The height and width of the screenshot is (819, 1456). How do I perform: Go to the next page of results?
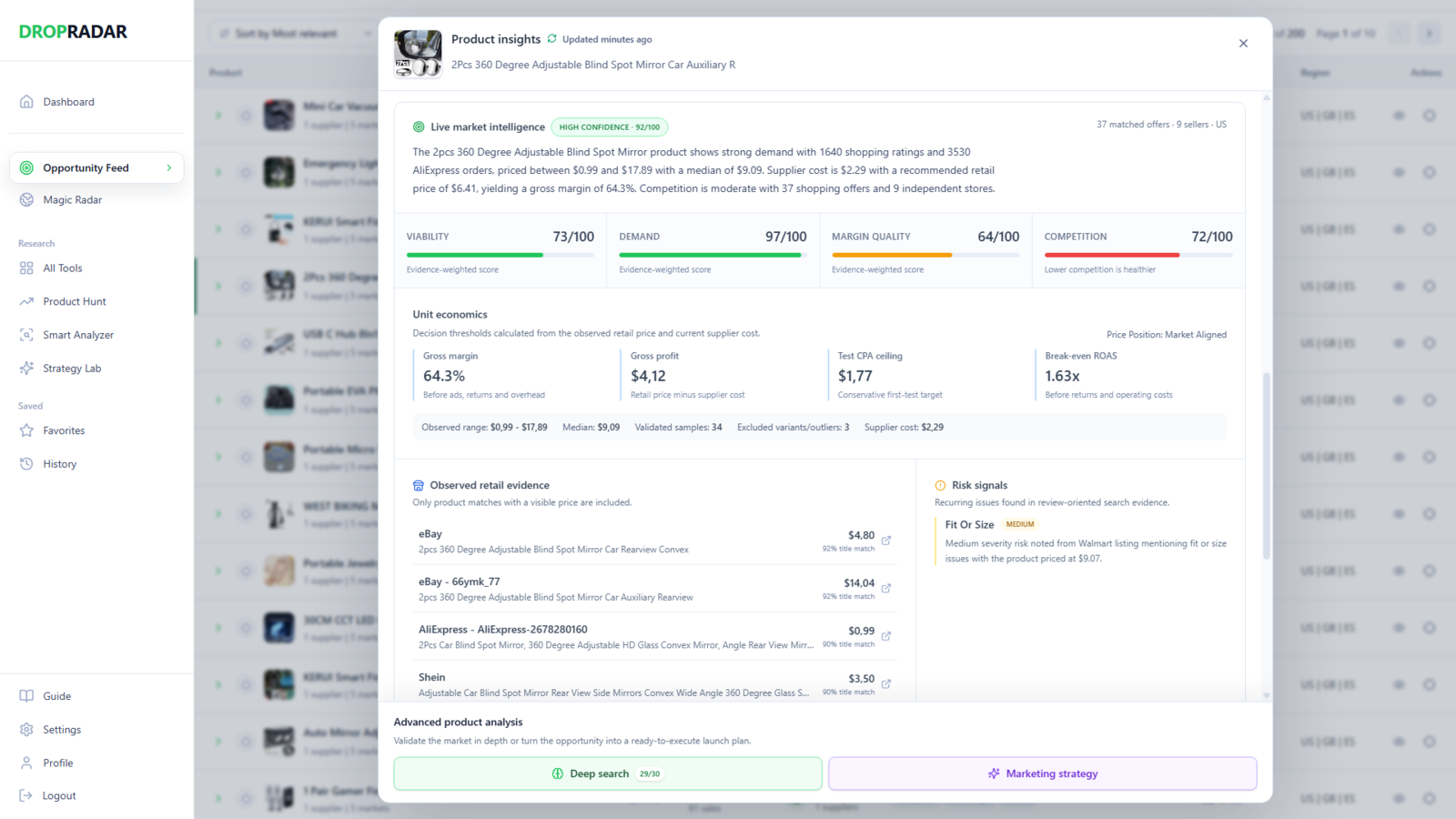point(1429,34)
